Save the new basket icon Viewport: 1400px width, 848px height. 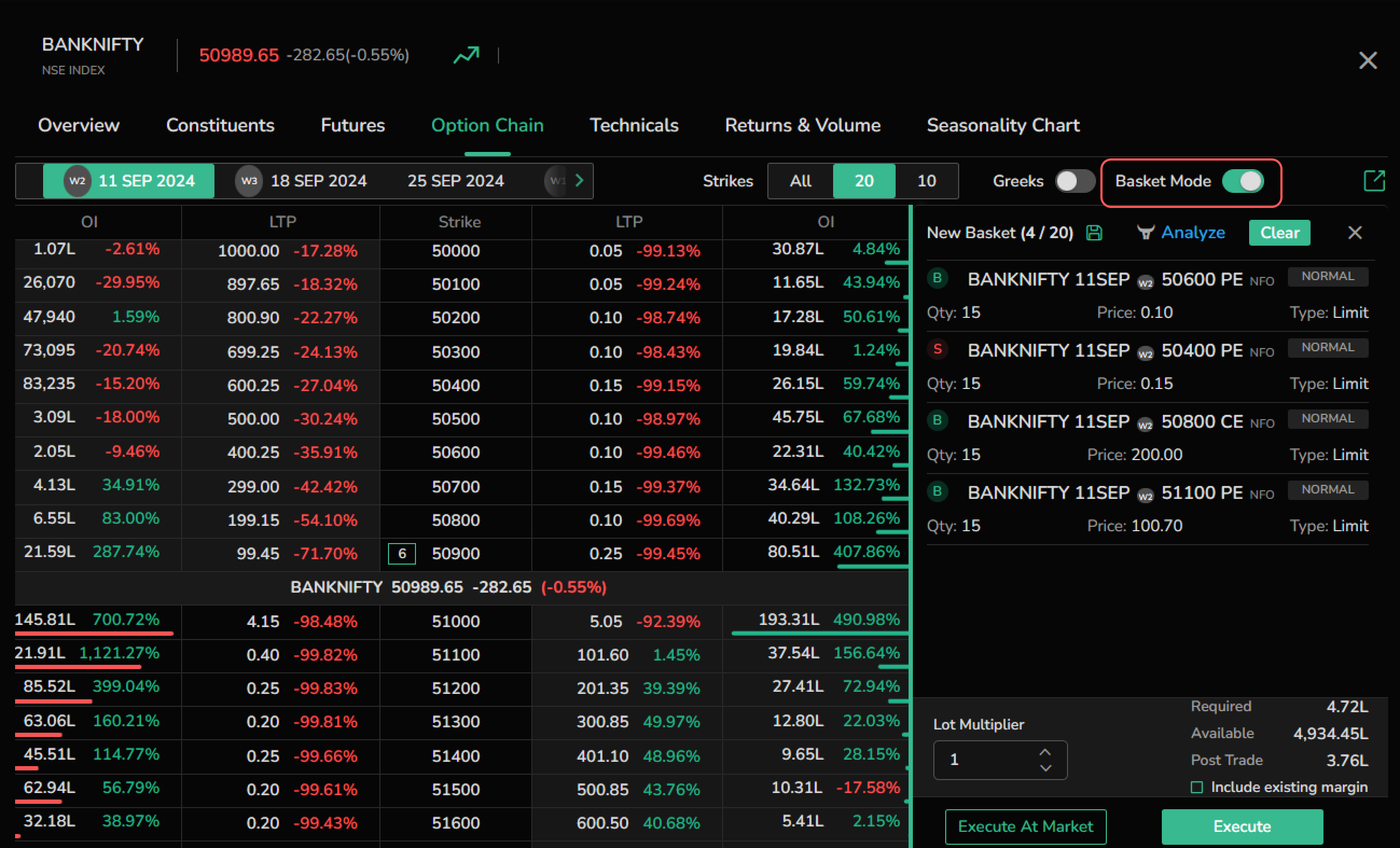[x=1094, y=233]
